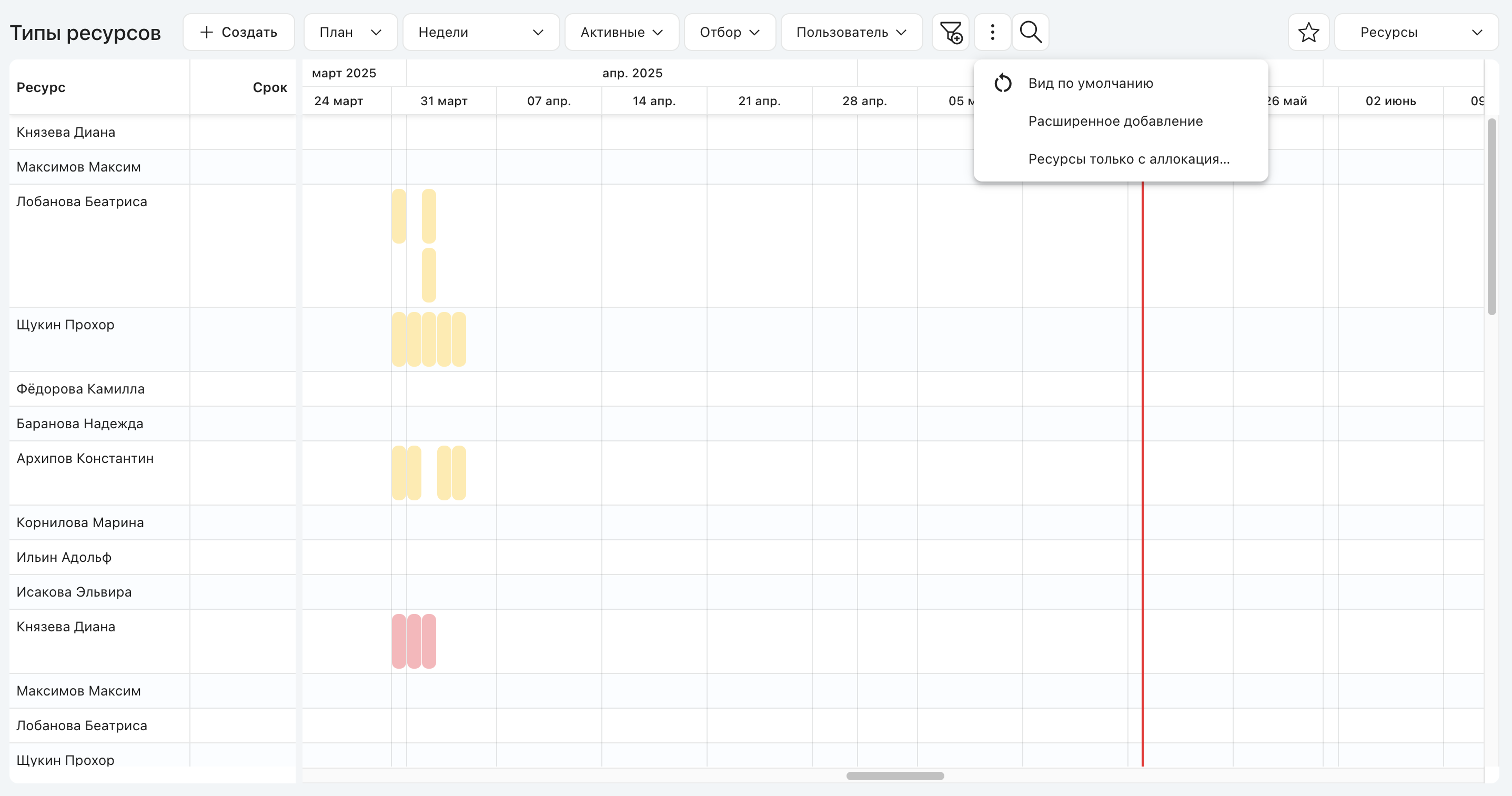The width and height of the screenshot is (1512, 796).
Task: Open the Ресурсы view dropdown
Action: click(x=1416, y=32)
